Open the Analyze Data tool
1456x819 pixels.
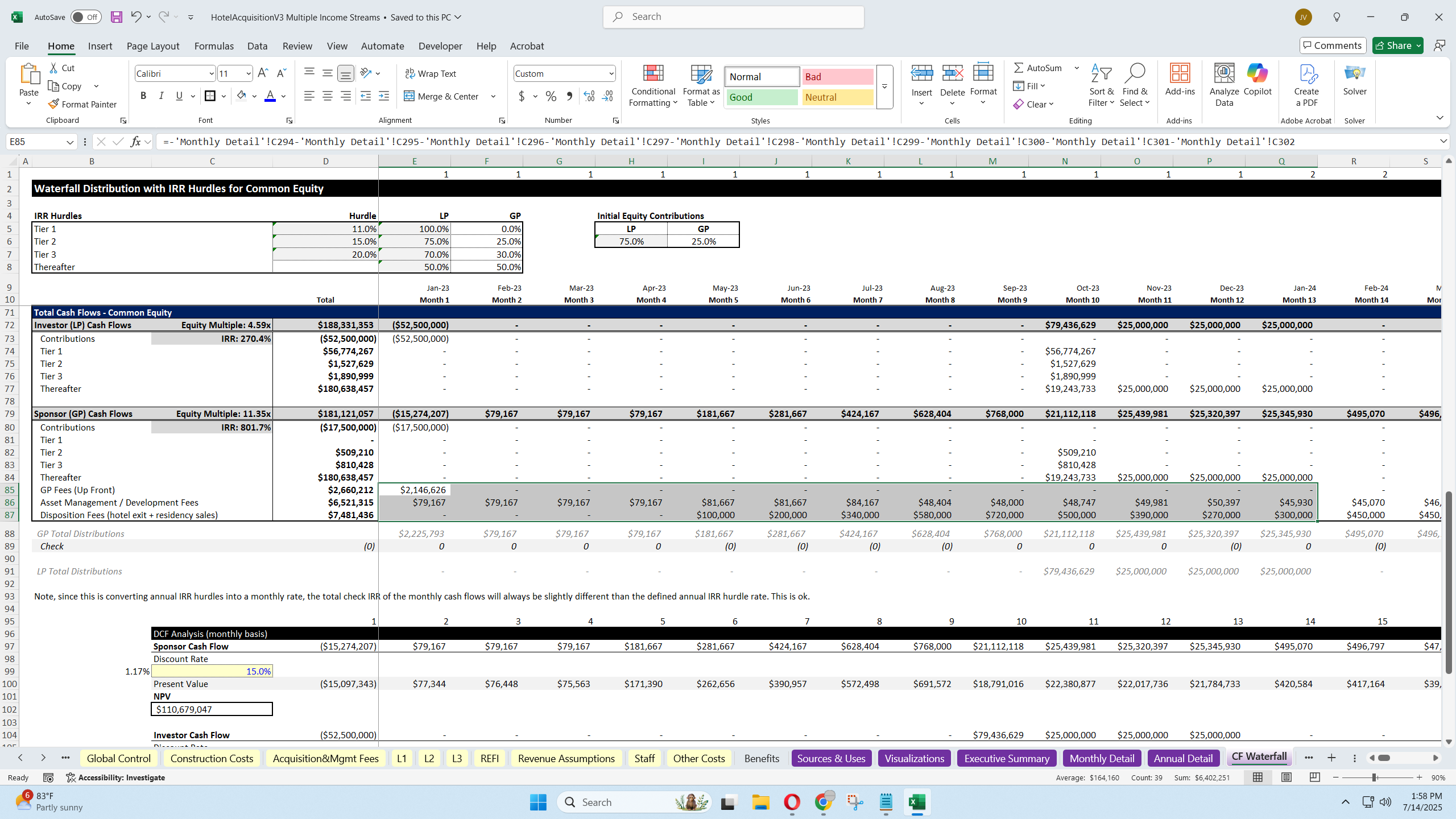tap(1223, 84)
